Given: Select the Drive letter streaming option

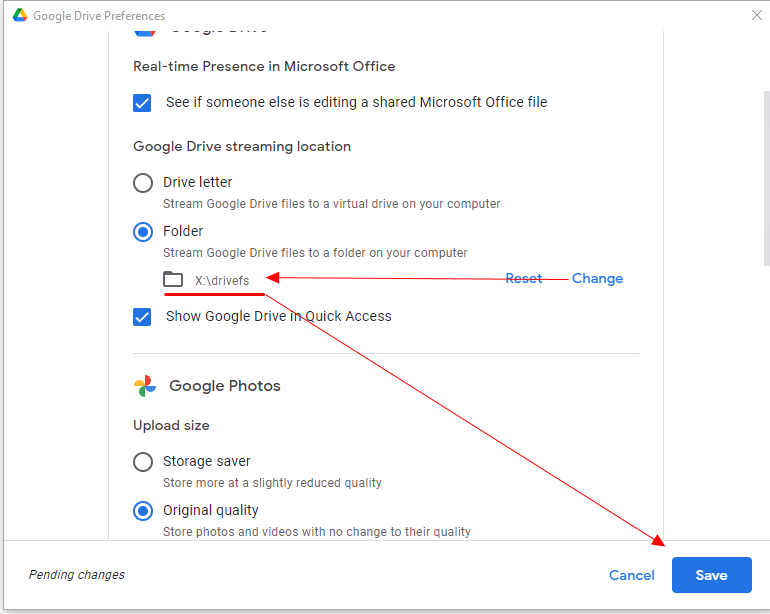Looking at the screenshot, I should pyautogui.click(x=143, y=183).
